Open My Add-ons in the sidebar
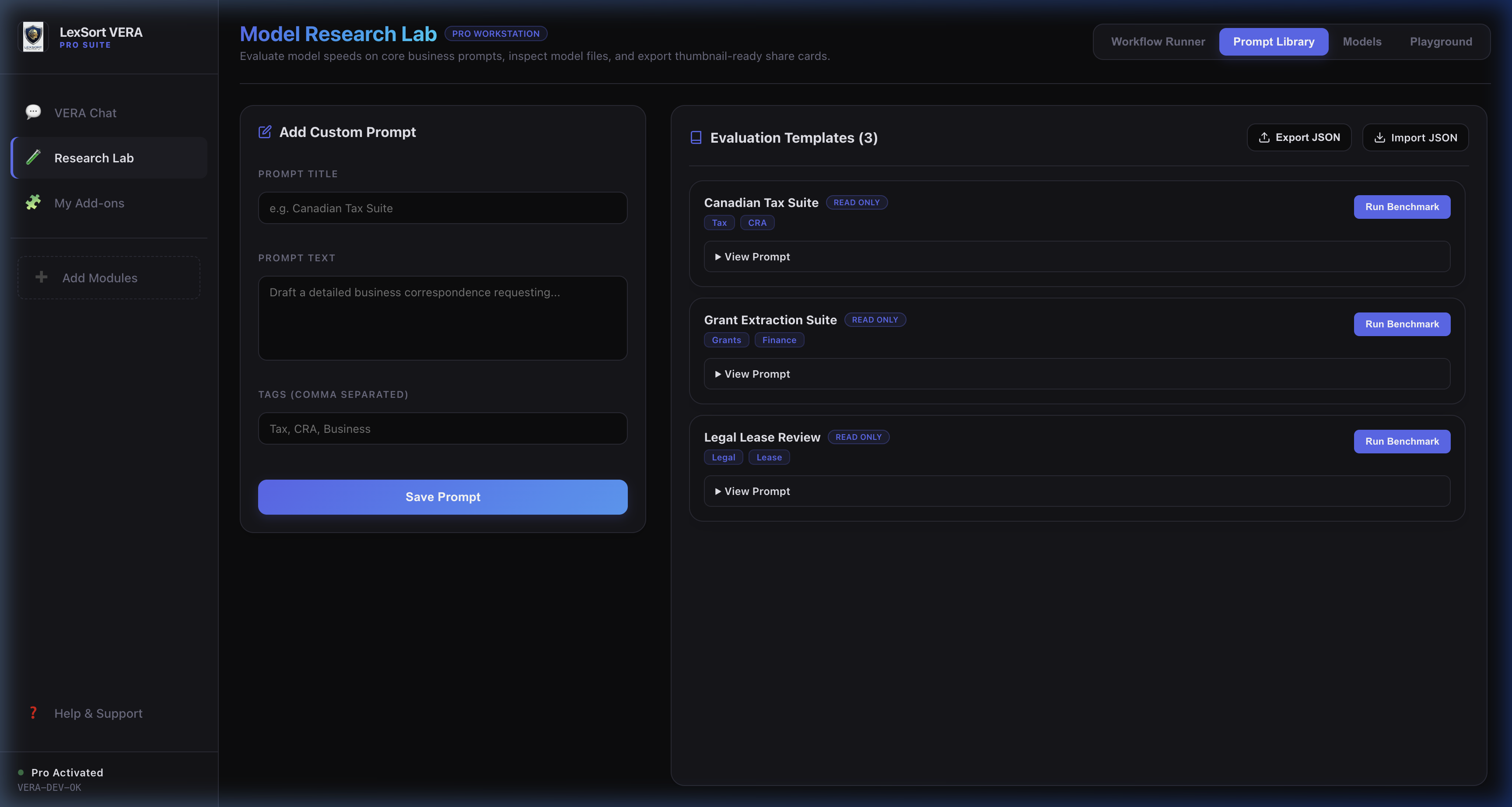This screenshot has width=1512, height=807. pos(109,203)
